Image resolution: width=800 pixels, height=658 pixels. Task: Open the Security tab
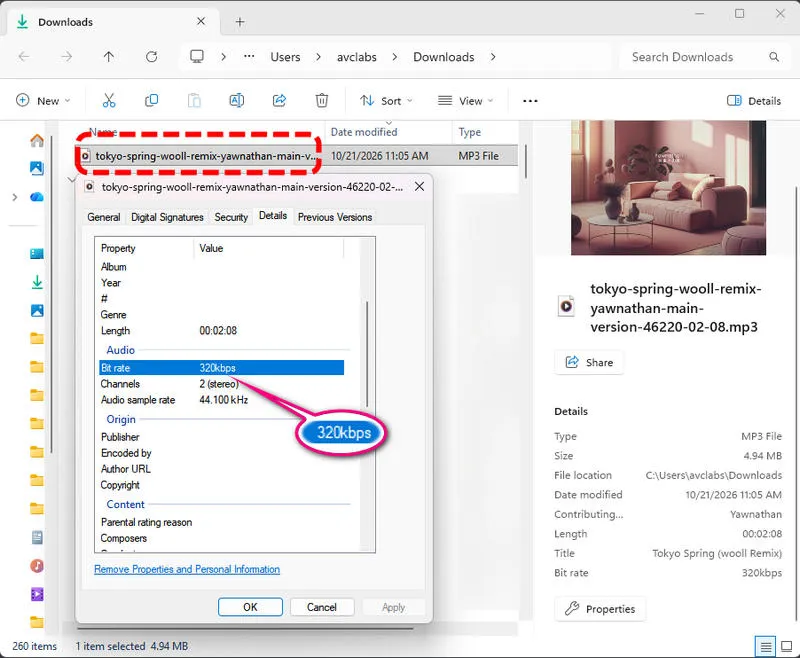[x=231, y=217]
